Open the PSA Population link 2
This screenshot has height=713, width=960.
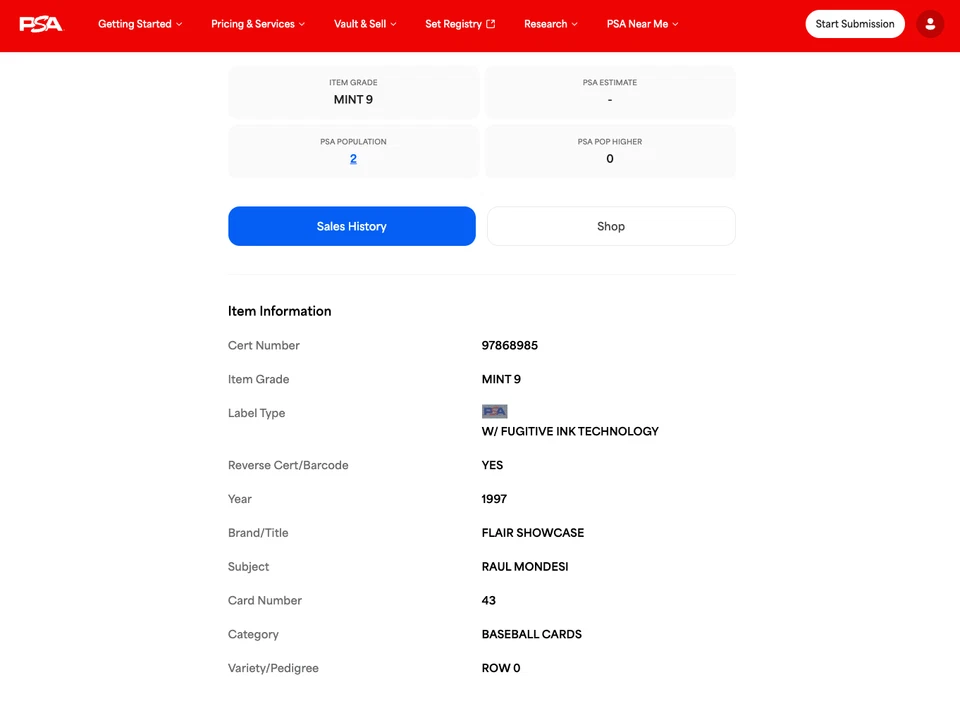click(353, 159)
